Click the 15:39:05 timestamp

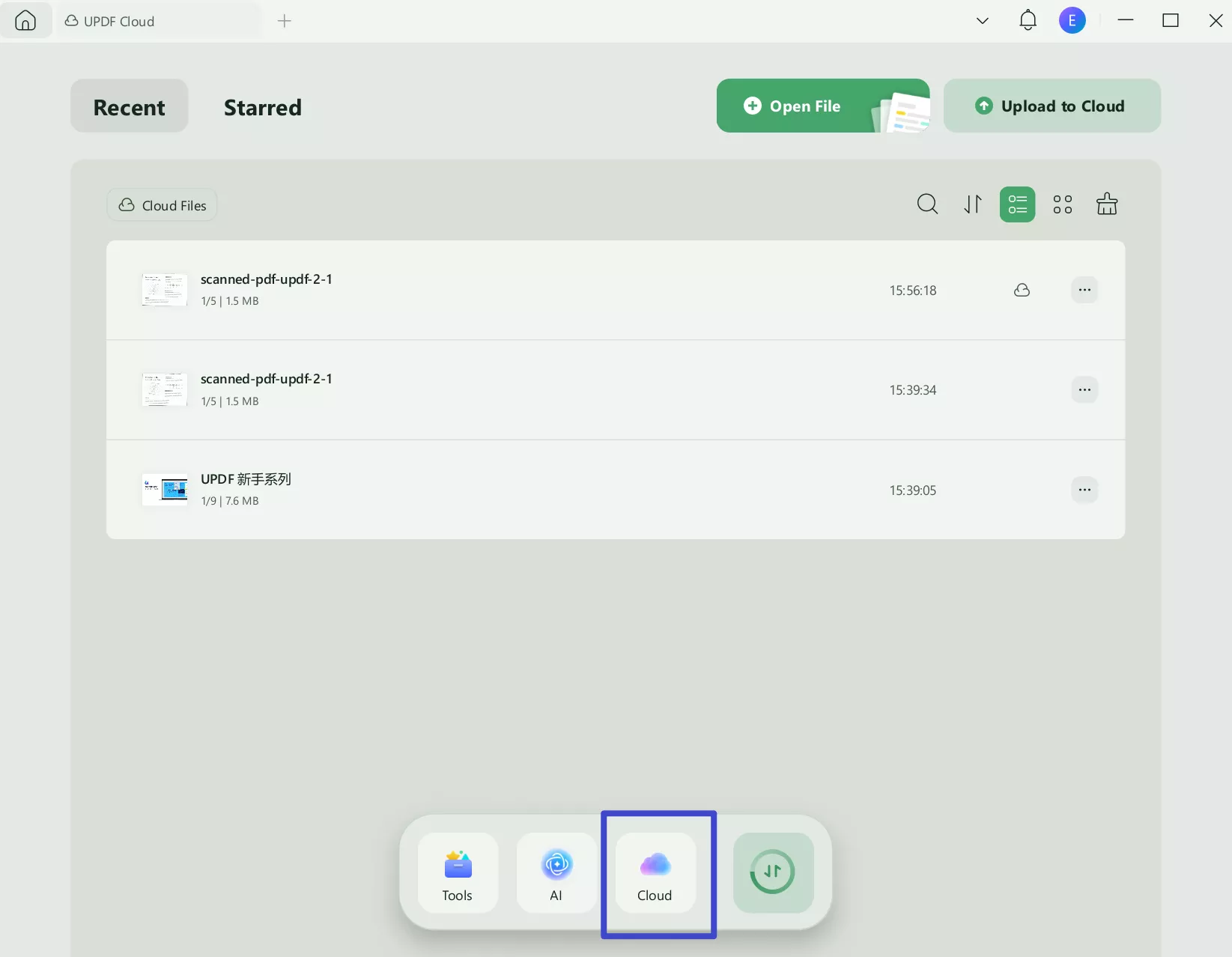pos(912,490)
